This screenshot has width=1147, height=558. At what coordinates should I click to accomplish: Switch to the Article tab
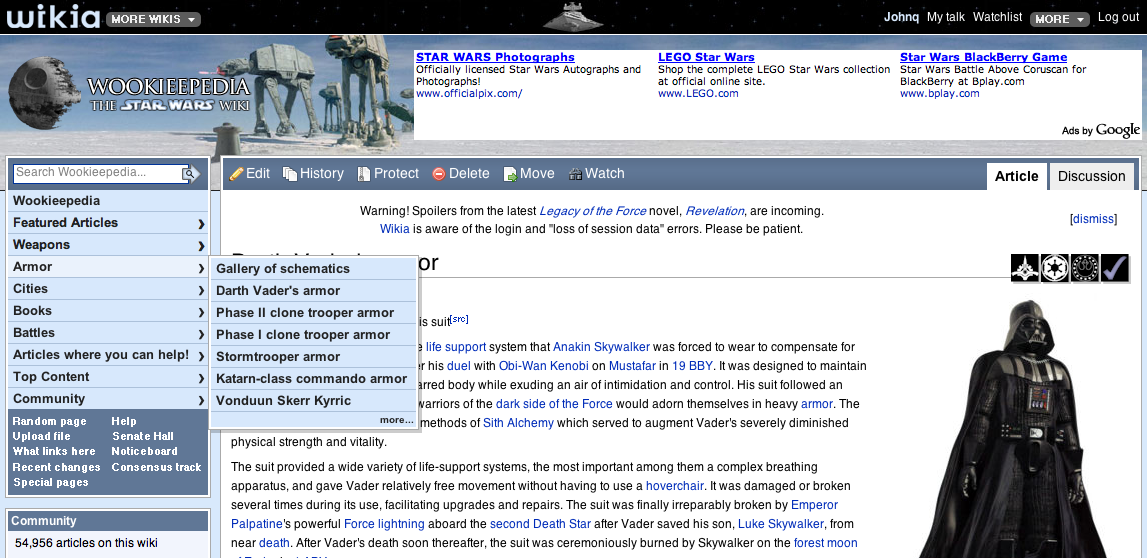[x=1016, y=176]
